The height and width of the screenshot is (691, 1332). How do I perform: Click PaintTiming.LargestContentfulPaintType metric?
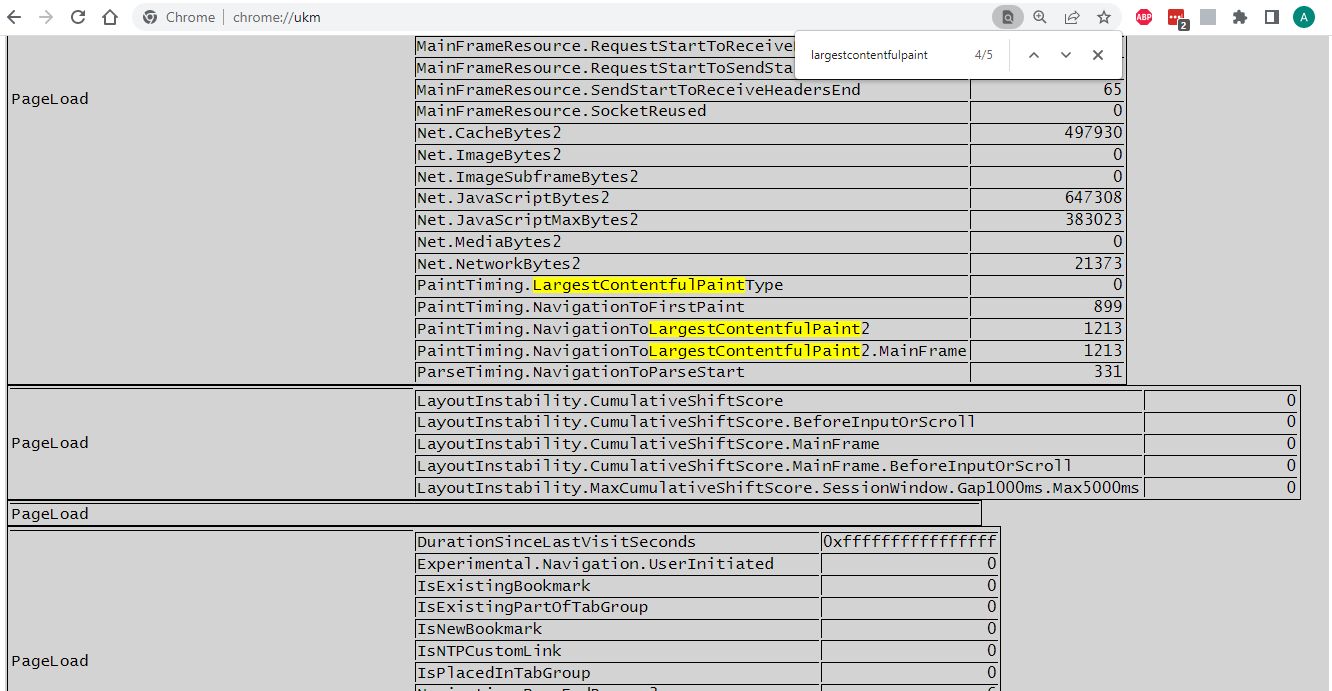600,285
